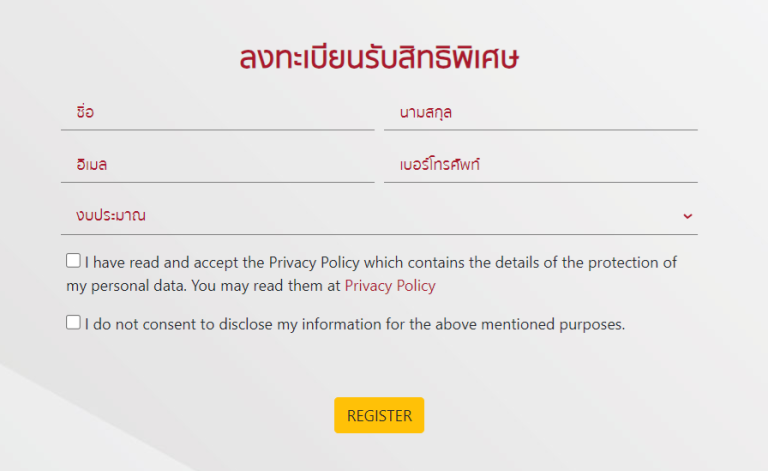Image resolution: width=768 pixels, height=471 pixels.
Task: Click the "my personal data" sentence line
Action: (251, 286)
